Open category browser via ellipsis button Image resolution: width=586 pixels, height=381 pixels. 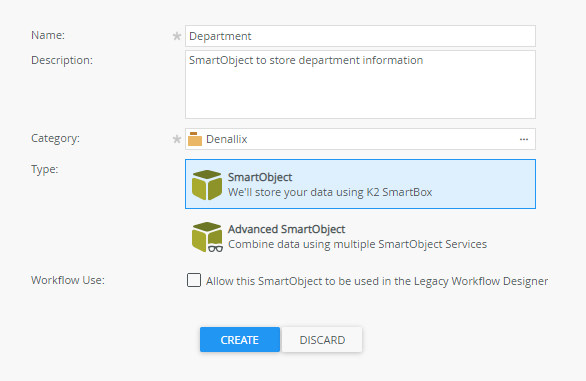(x=524, y=139)
